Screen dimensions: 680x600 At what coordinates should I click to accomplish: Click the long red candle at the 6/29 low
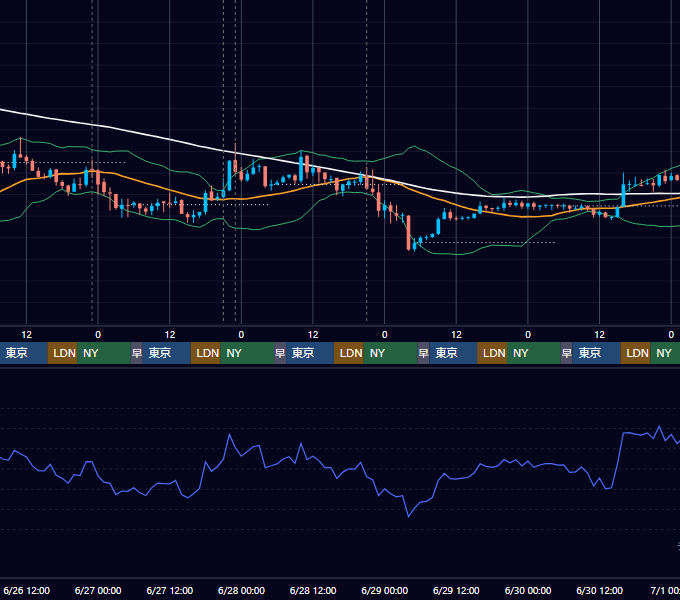pyautogui.click(x=409, y=233)
